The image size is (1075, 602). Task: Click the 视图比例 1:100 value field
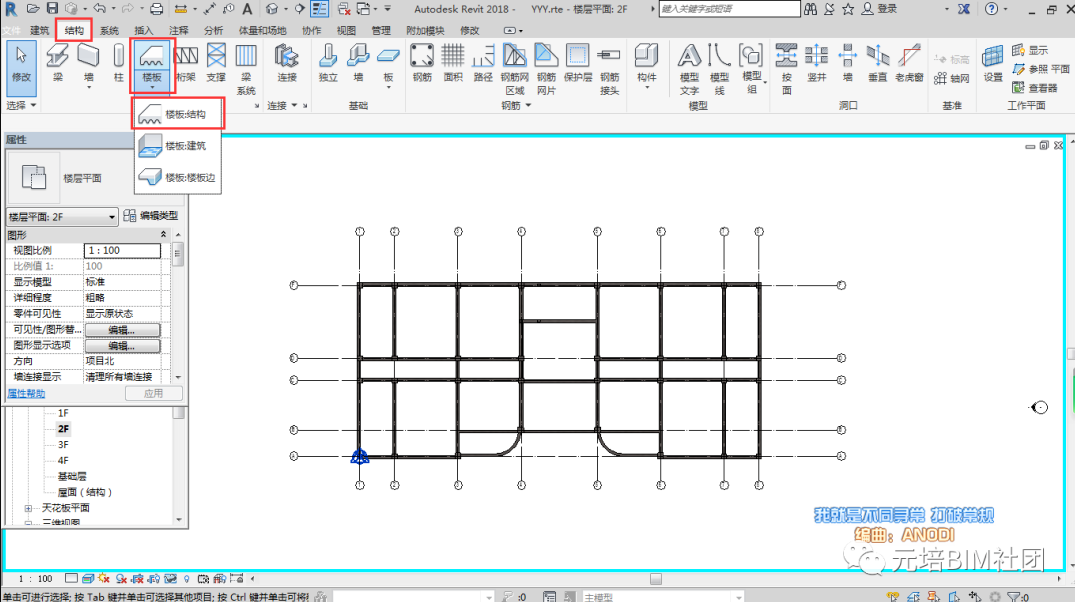coord(121,251)
